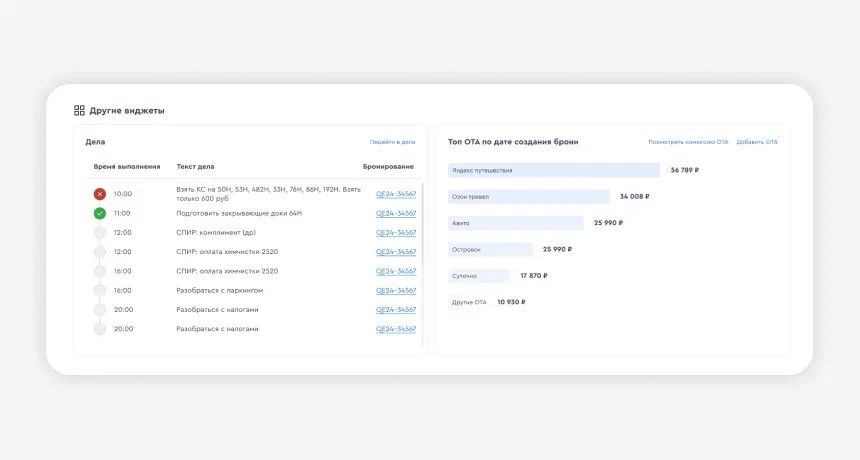The image size is (860, 460).
Task: Select the Яндекс путешествия bar
Action: click(x=554, y=170)
